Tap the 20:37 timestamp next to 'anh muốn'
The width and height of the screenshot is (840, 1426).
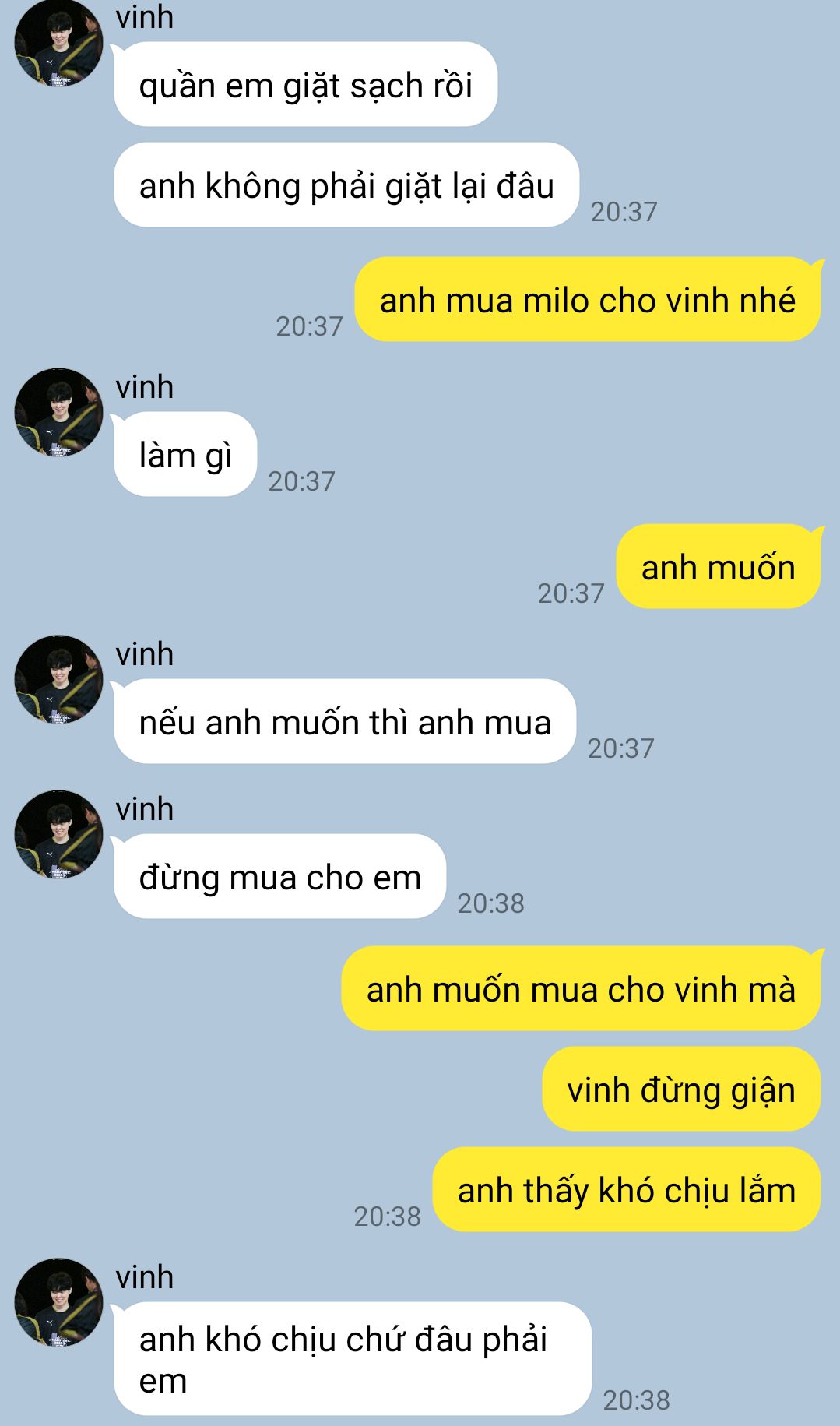tap(571, 593)
